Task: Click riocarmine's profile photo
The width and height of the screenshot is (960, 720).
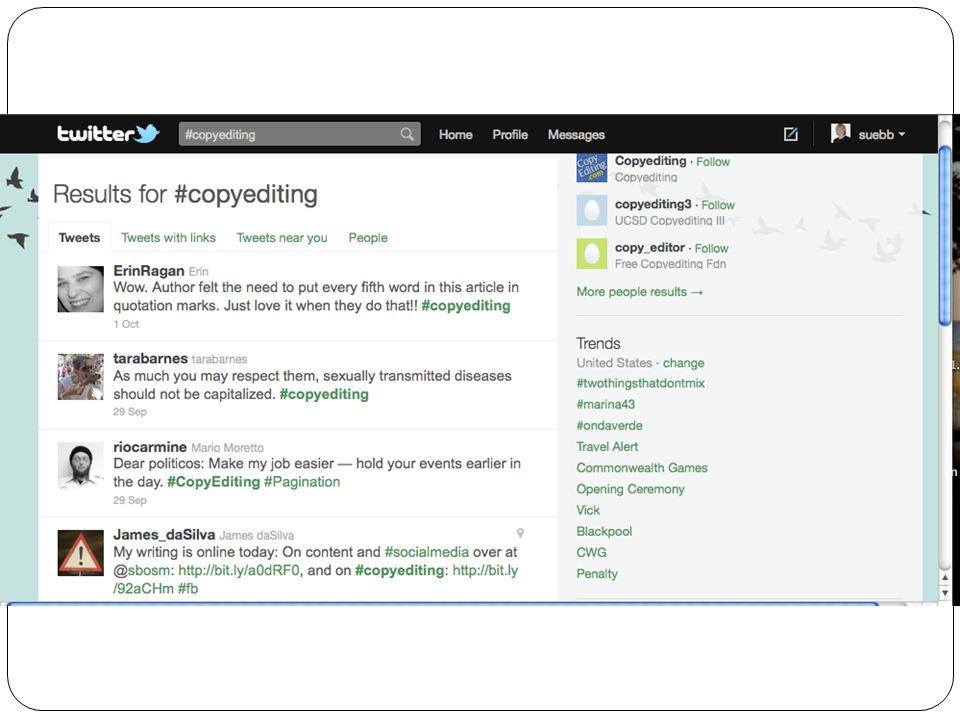Action: pyautogui.click(x=80, y=465)
